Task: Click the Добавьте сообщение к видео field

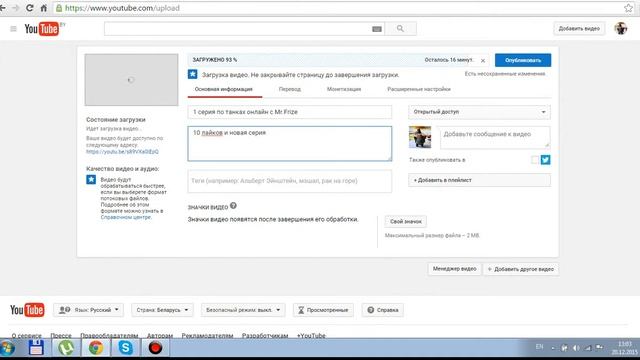Action: click(x=495, y=138)
